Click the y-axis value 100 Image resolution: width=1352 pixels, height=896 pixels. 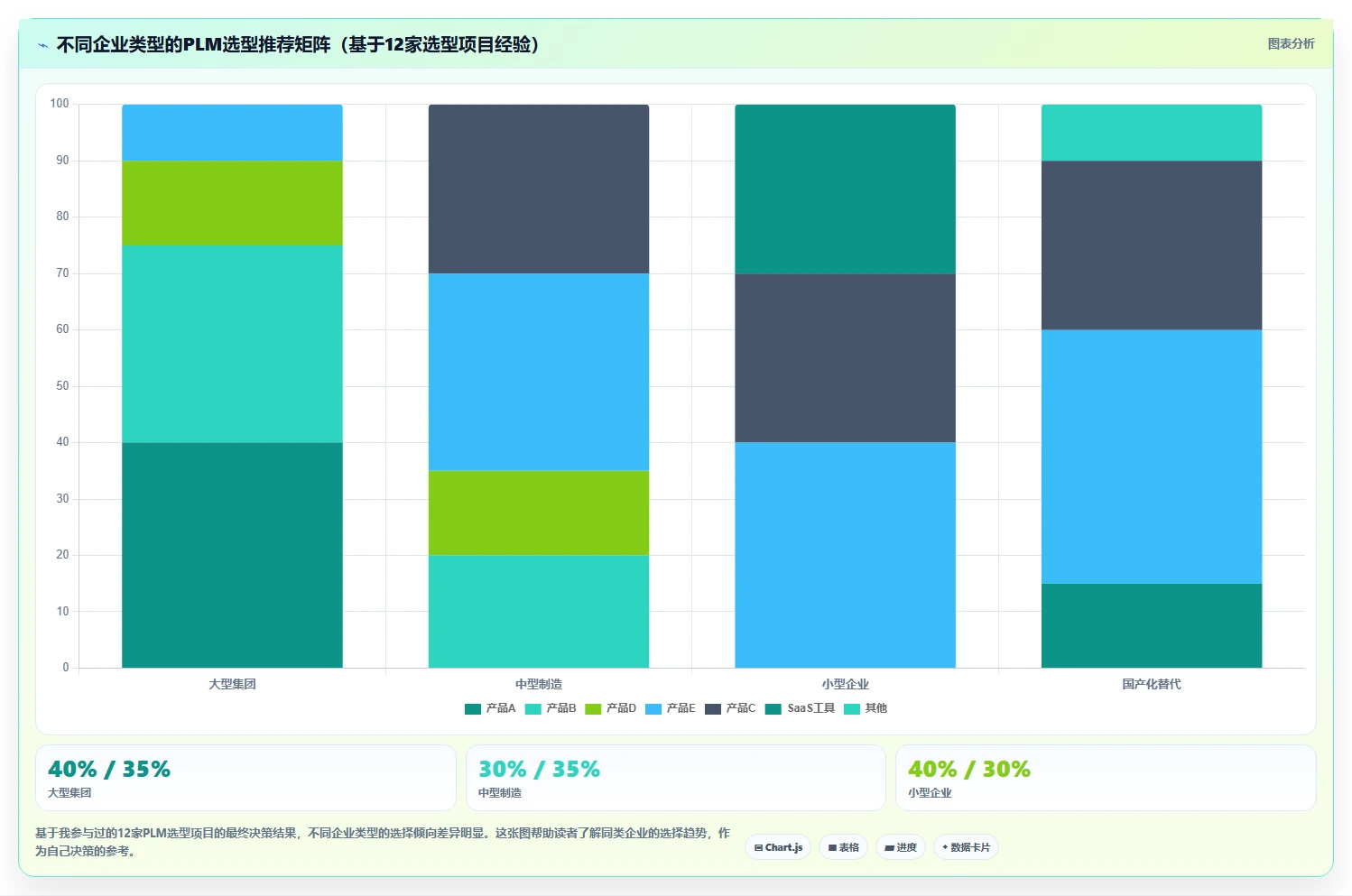click(60, 104)
